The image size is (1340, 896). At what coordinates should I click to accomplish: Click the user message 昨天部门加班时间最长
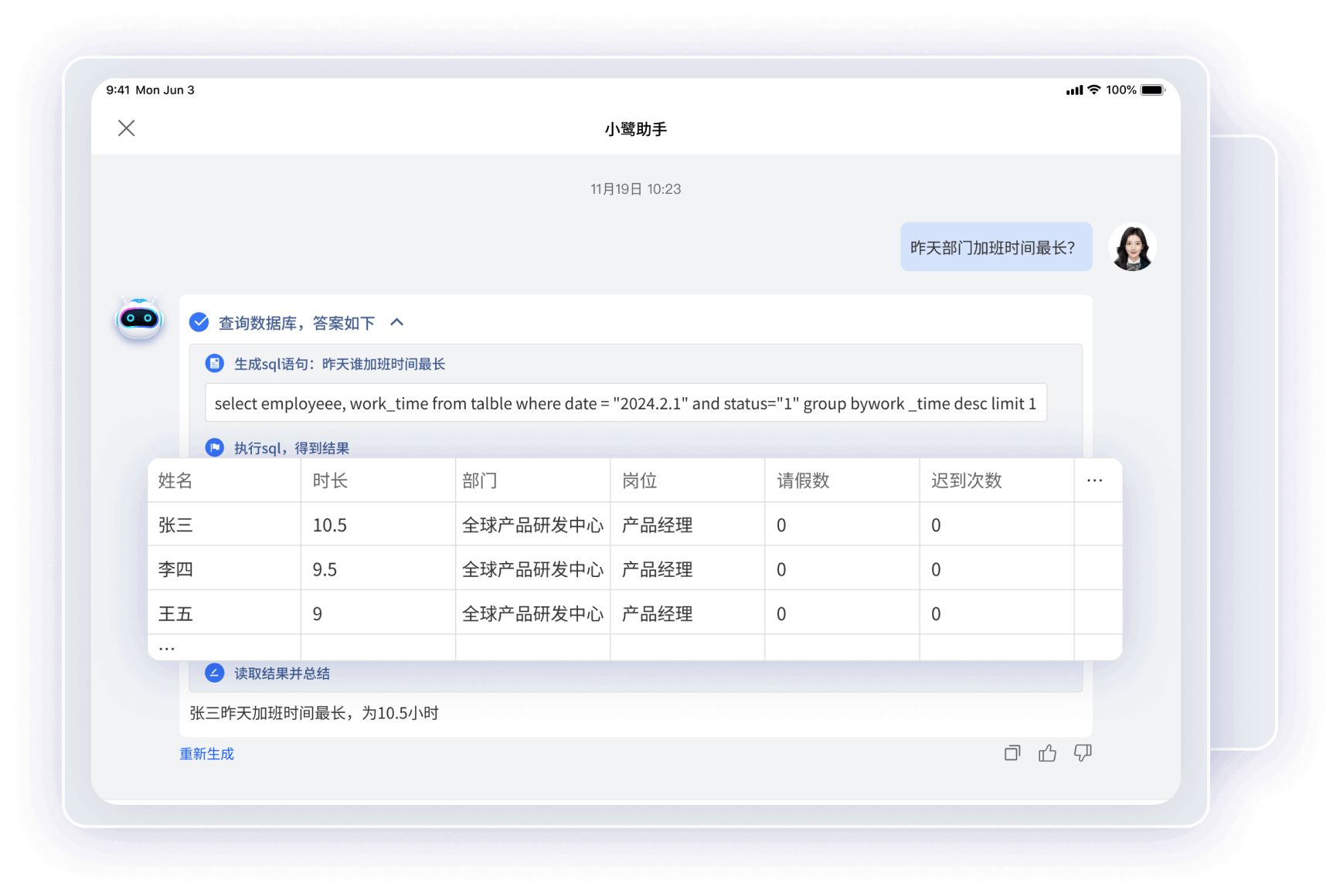[995, 248]
